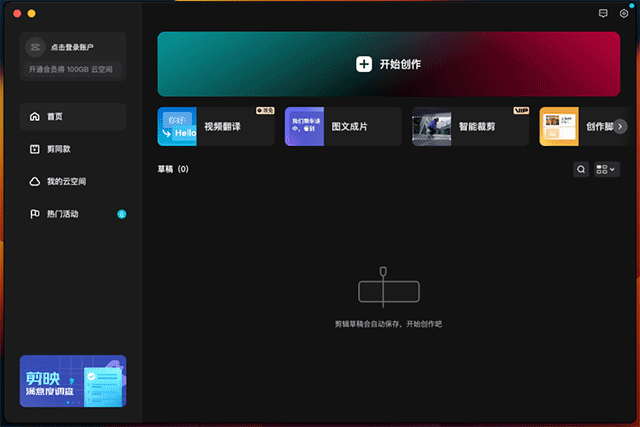Click the plus icon on 开始创作
This screenshot has width=640, height=427.
(x=364, y=64)
